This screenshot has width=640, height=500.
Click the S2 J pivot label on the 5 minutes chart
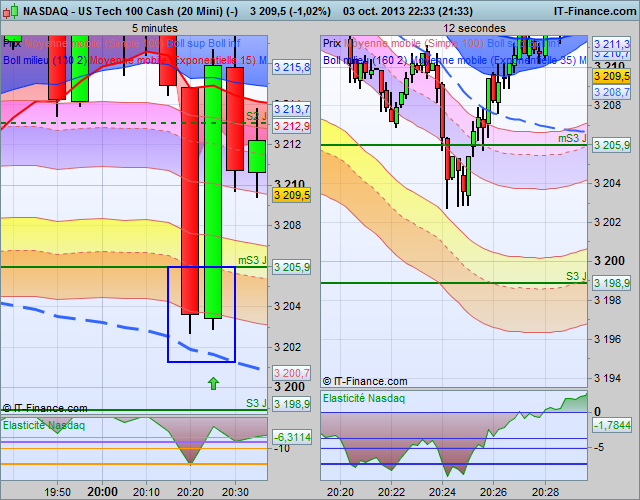coord(256,116)
